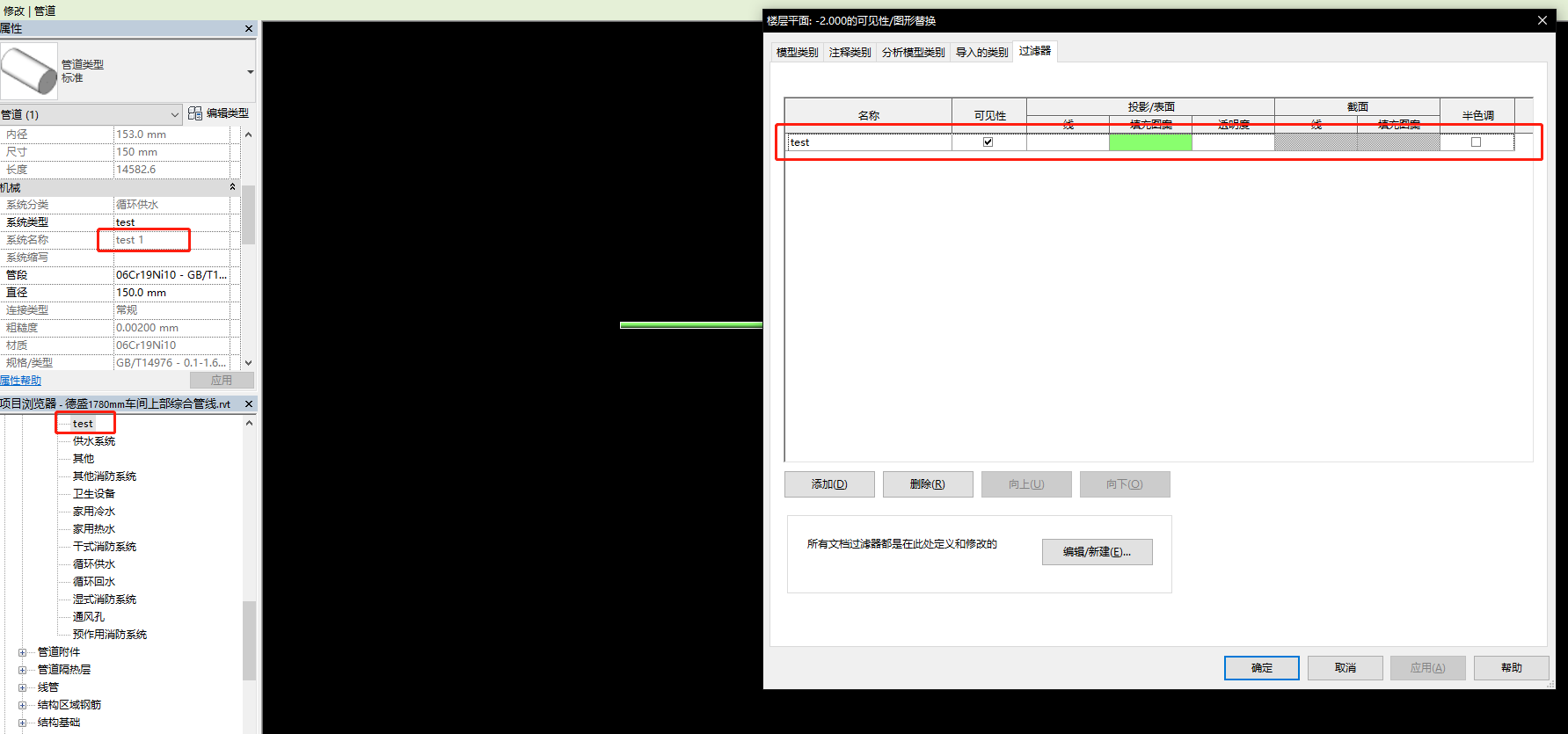Enable 半色调 checkbox for test filter
The height and width of the screenshot is (734, 1568).
pos(1476,142)
